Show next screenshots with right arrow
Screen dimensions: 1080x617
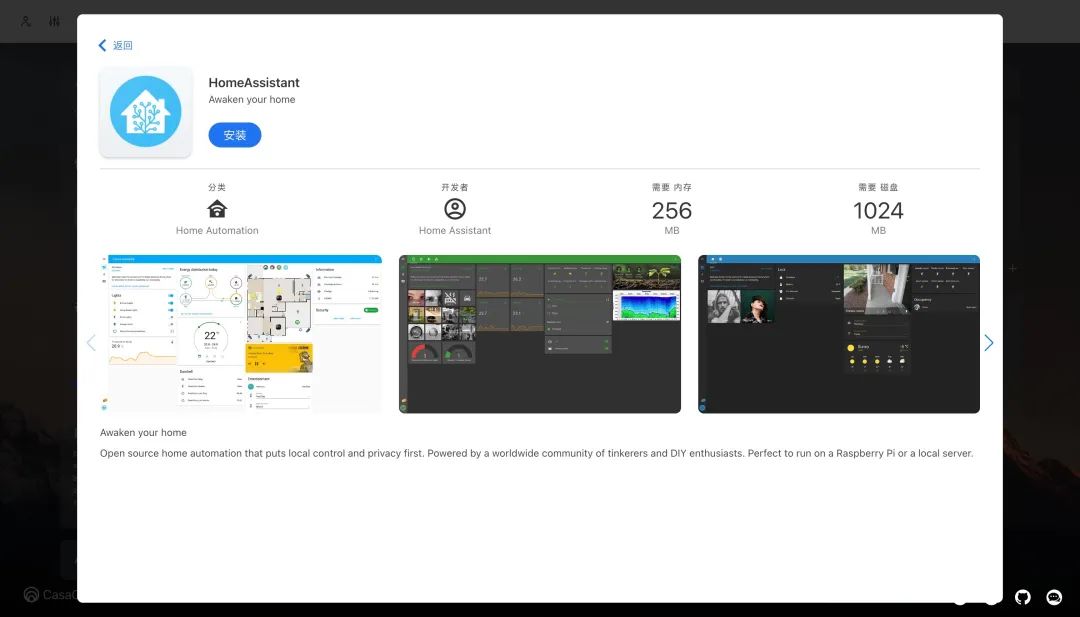tap(989, 342)
